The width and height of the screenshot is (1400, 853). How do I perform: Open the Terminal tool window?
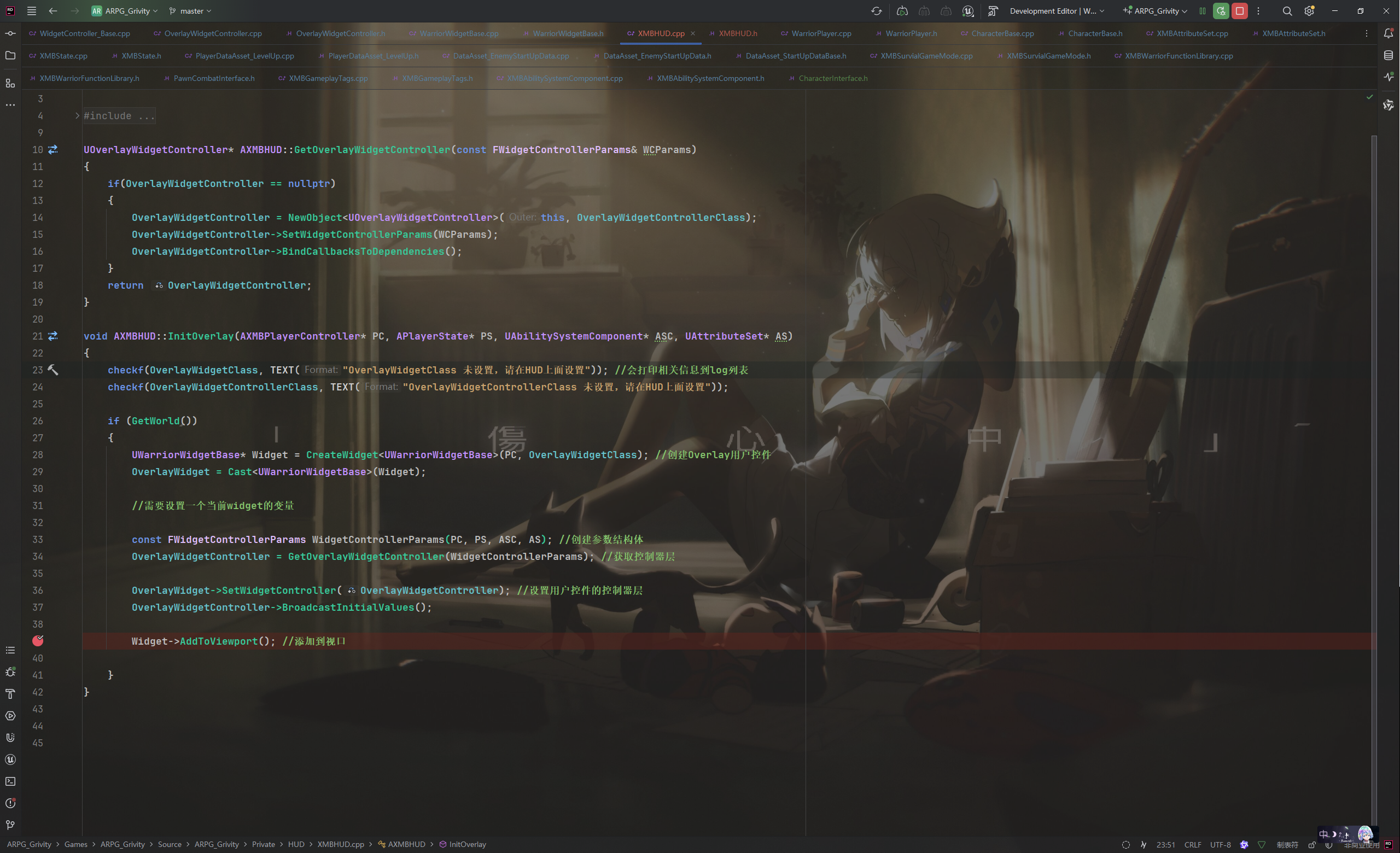point(10,781)
